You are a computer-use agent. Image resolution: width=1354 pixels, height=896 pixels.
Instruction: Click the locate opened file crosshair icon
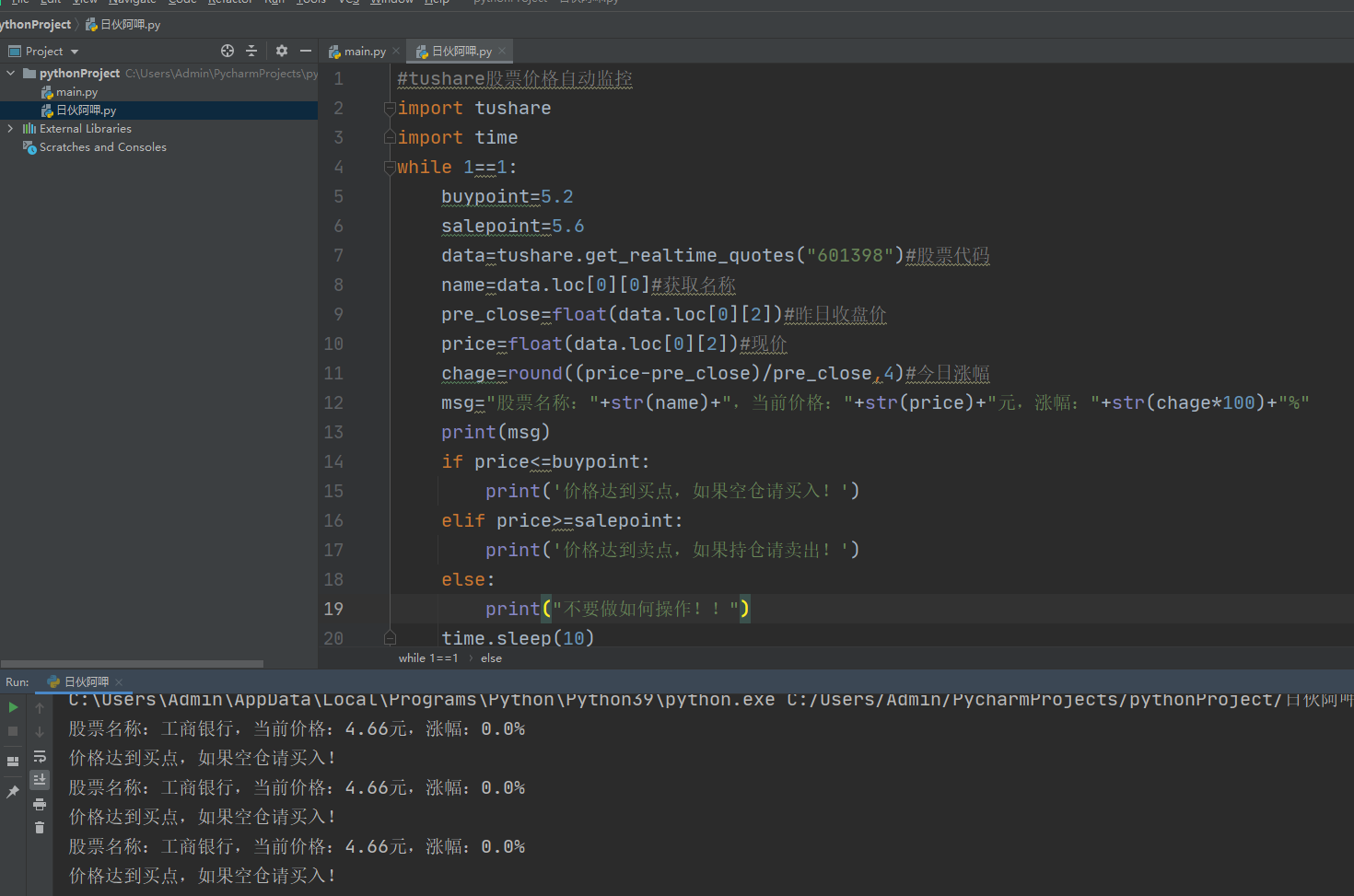(228, 52)
